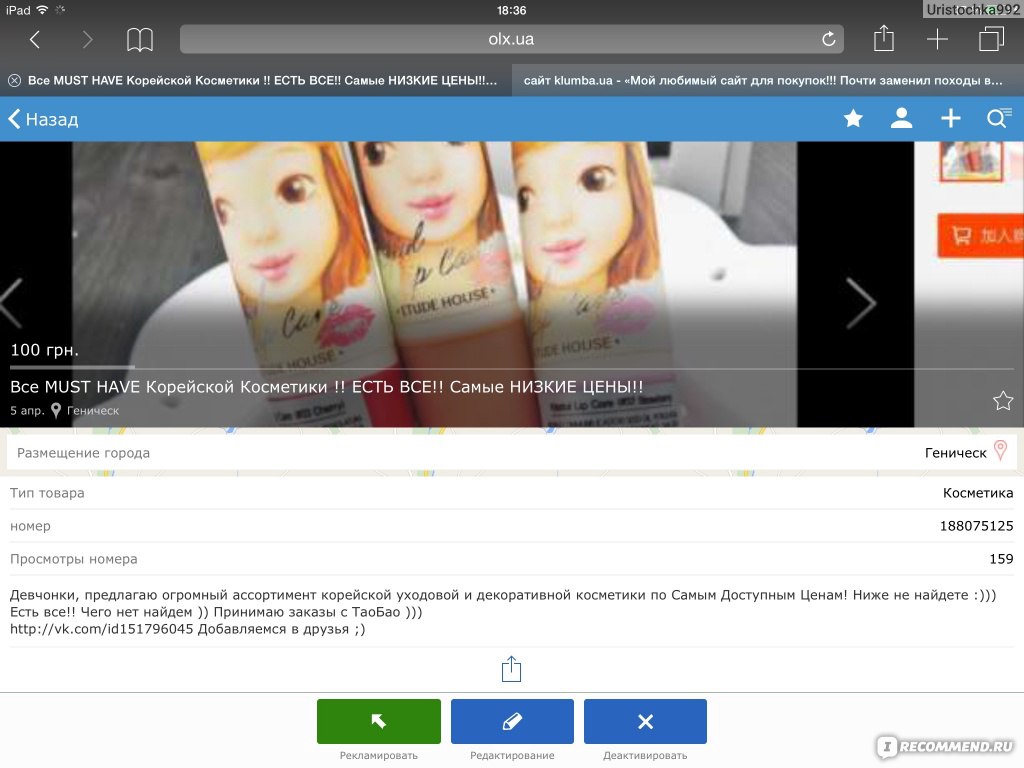1024x768 pixels.
Task: Show next photo with right arrow
Action: tap(861, 303)
